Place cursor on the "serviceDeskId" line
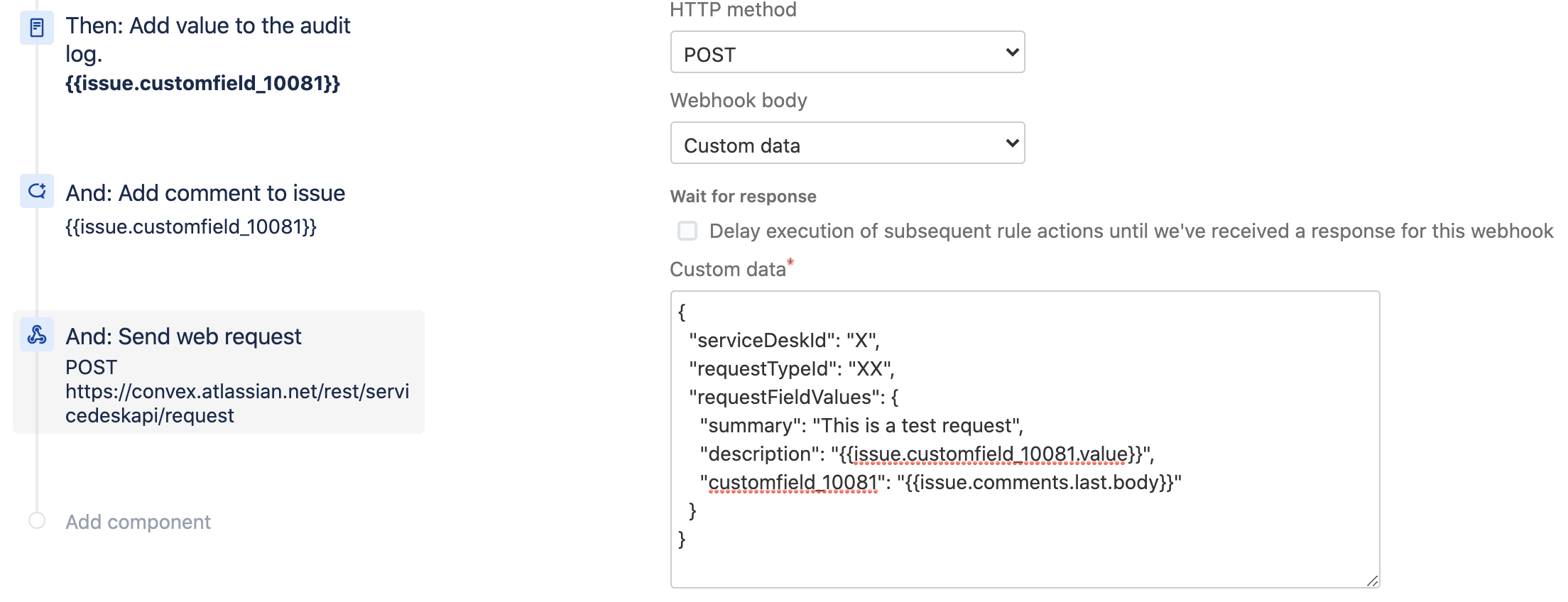The image size is (1568, 602). click(x=784, y=340)
